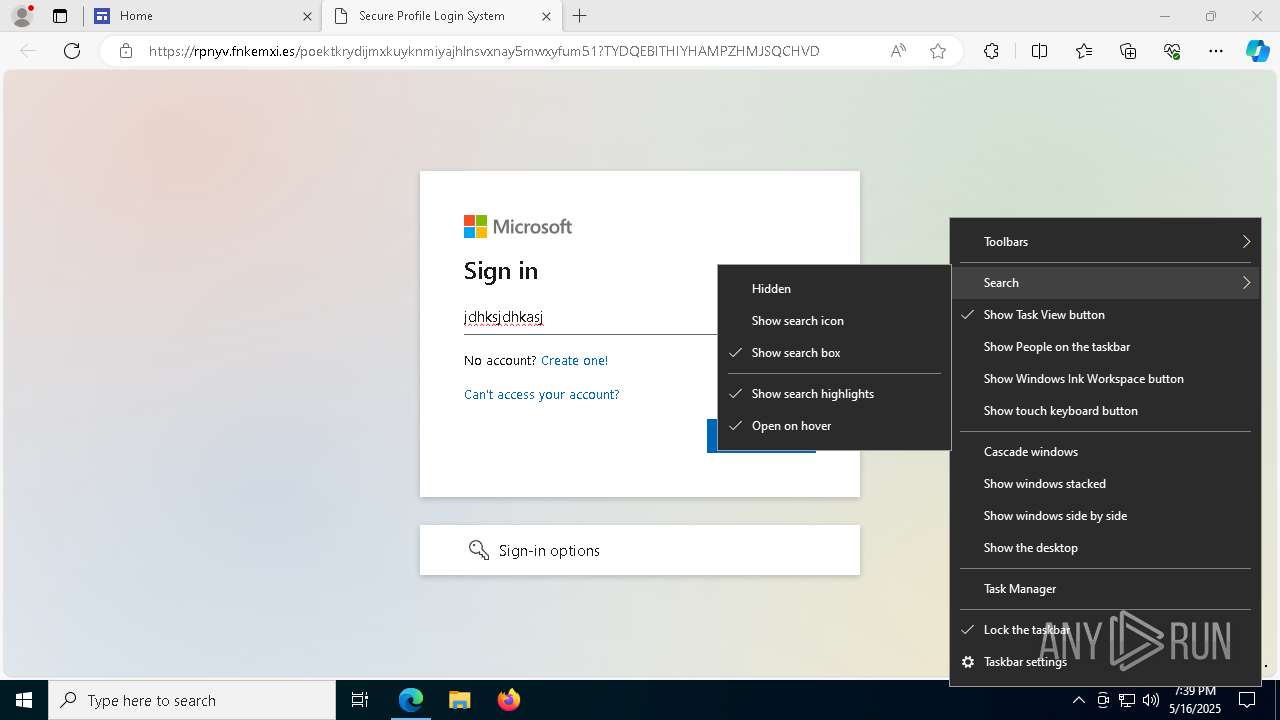1280x720 pixels.
Task: Select Show search box option
Action: pos(834,353)
